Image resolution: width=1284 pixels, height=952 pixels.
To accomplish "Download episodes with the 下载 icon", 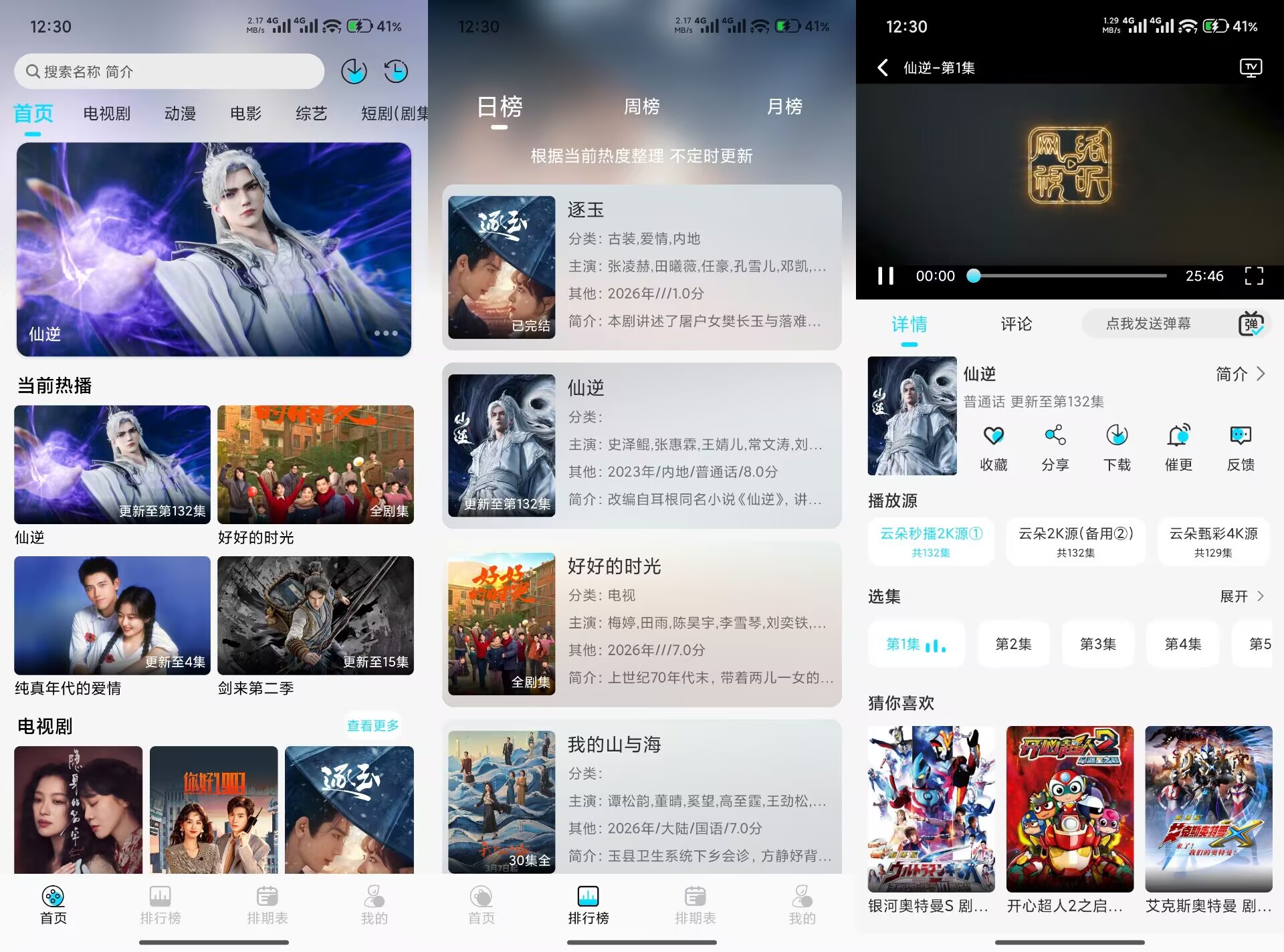I will (1117, 447).
